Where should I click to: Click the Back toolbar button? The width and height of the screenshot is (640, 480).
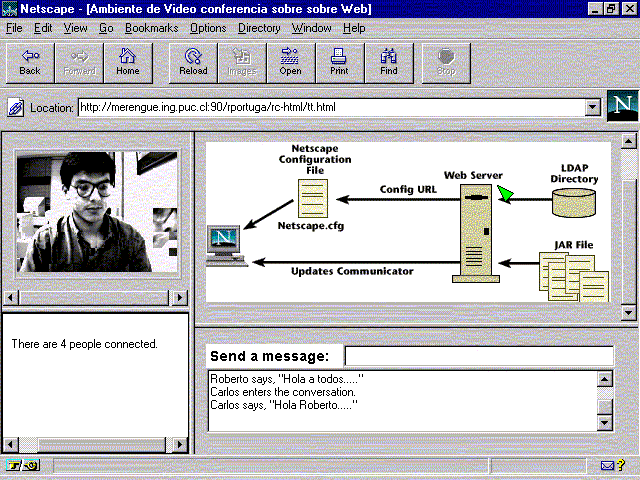pos(30,63)
